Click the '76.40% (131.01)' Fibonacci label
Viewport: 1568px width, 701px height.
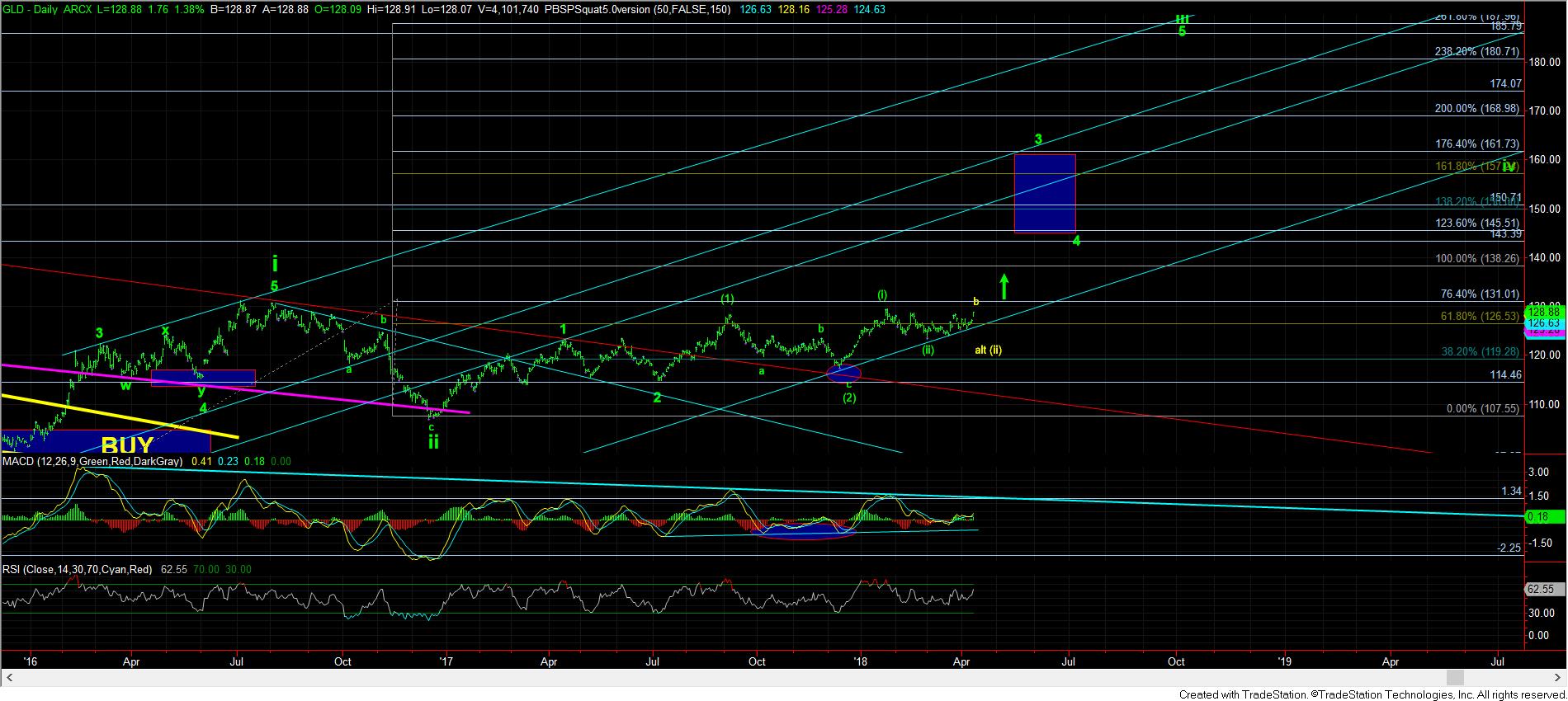coord(1481,294)
